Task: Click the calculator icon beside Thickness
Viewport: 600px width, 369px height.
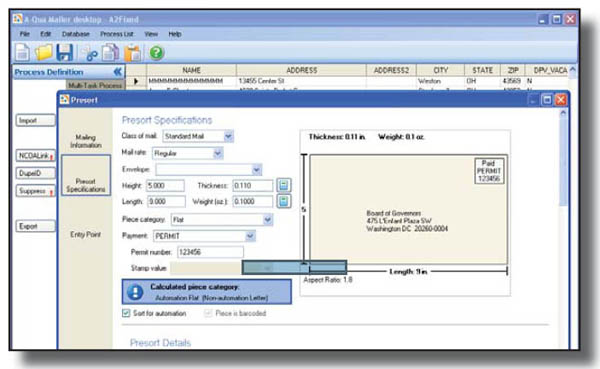Action: pyautogui.click(x=284, y=185)
